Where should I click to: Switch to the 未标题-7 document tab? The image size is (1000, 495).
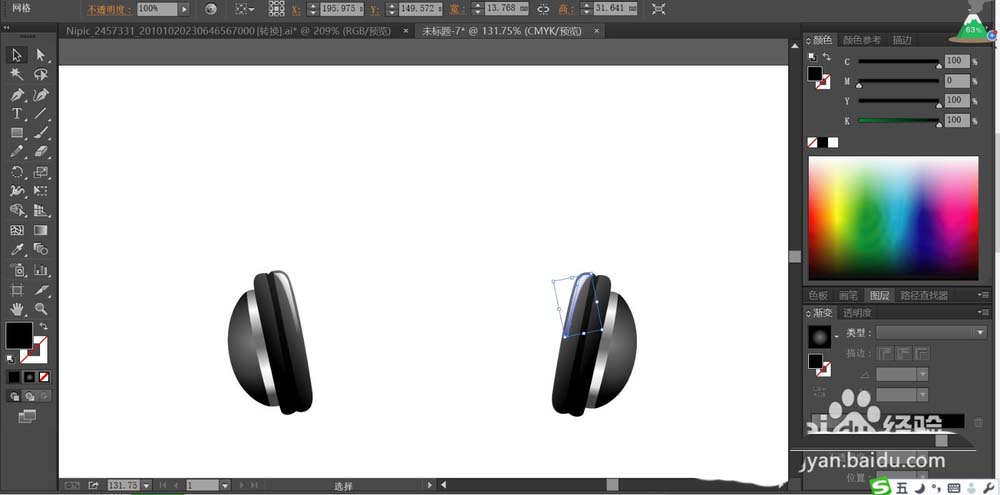click(502, 31)
